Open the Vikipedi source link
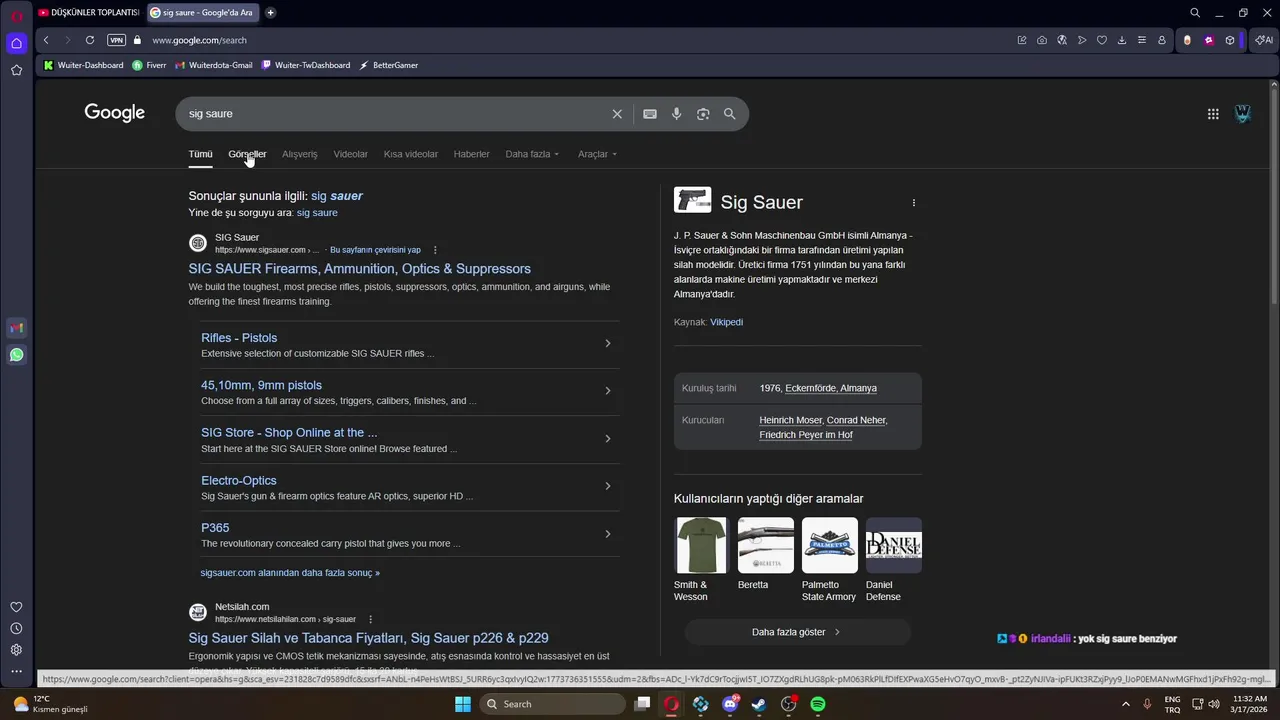The height and width of the screenshot is (720, 1280). [x=726, y=322]
